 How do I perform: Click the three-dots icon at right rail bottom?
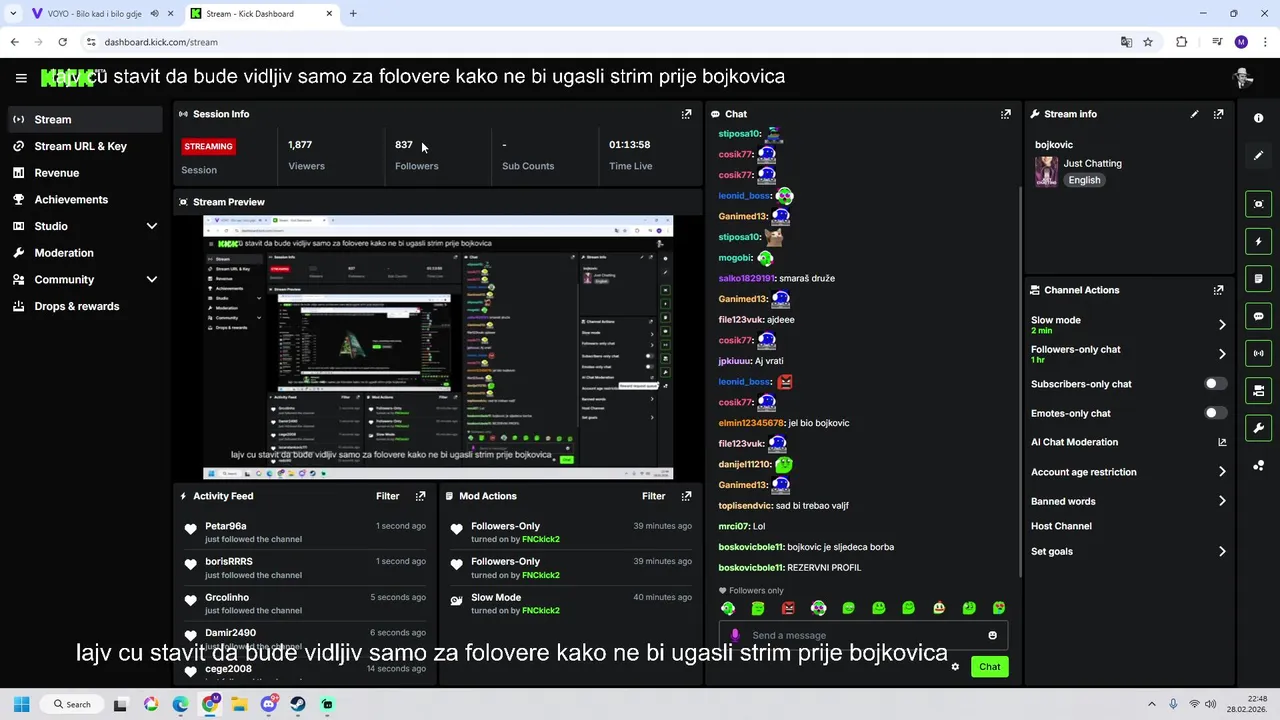[x=1258, y=465]
